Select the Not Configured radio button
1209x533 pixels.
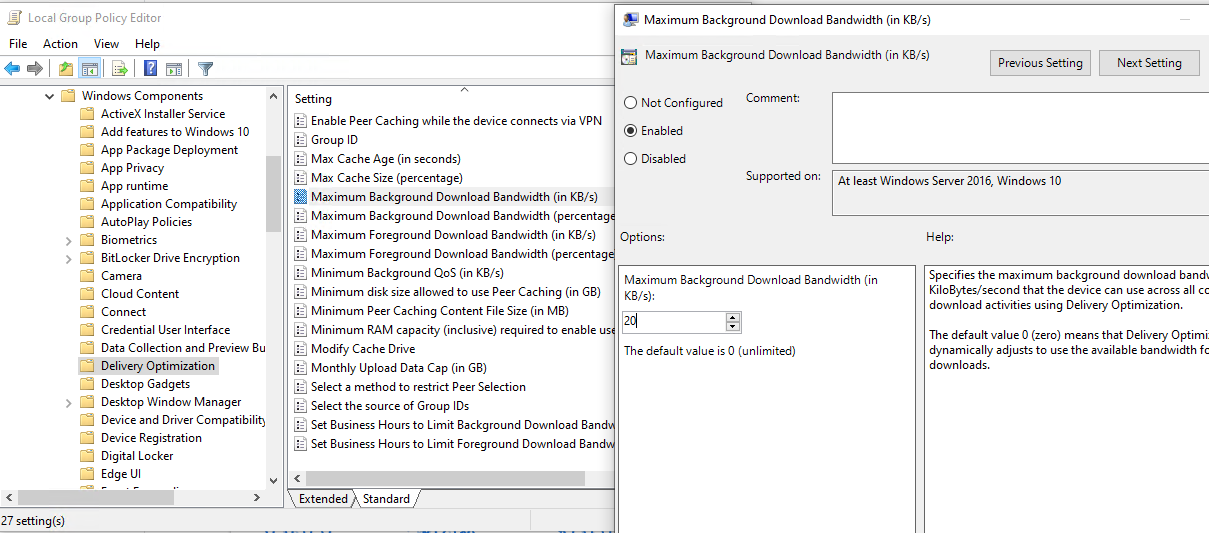pos(631,103)
